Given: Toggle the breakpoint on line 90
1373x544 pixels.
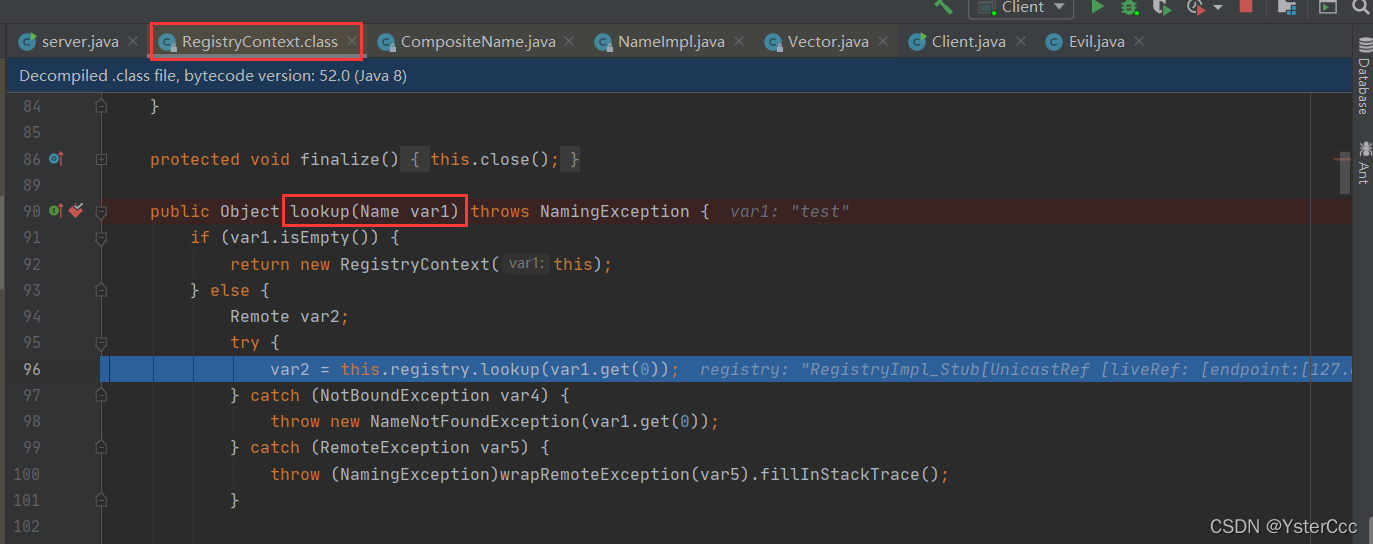Looking at the screenshot, I should (76, 211).
